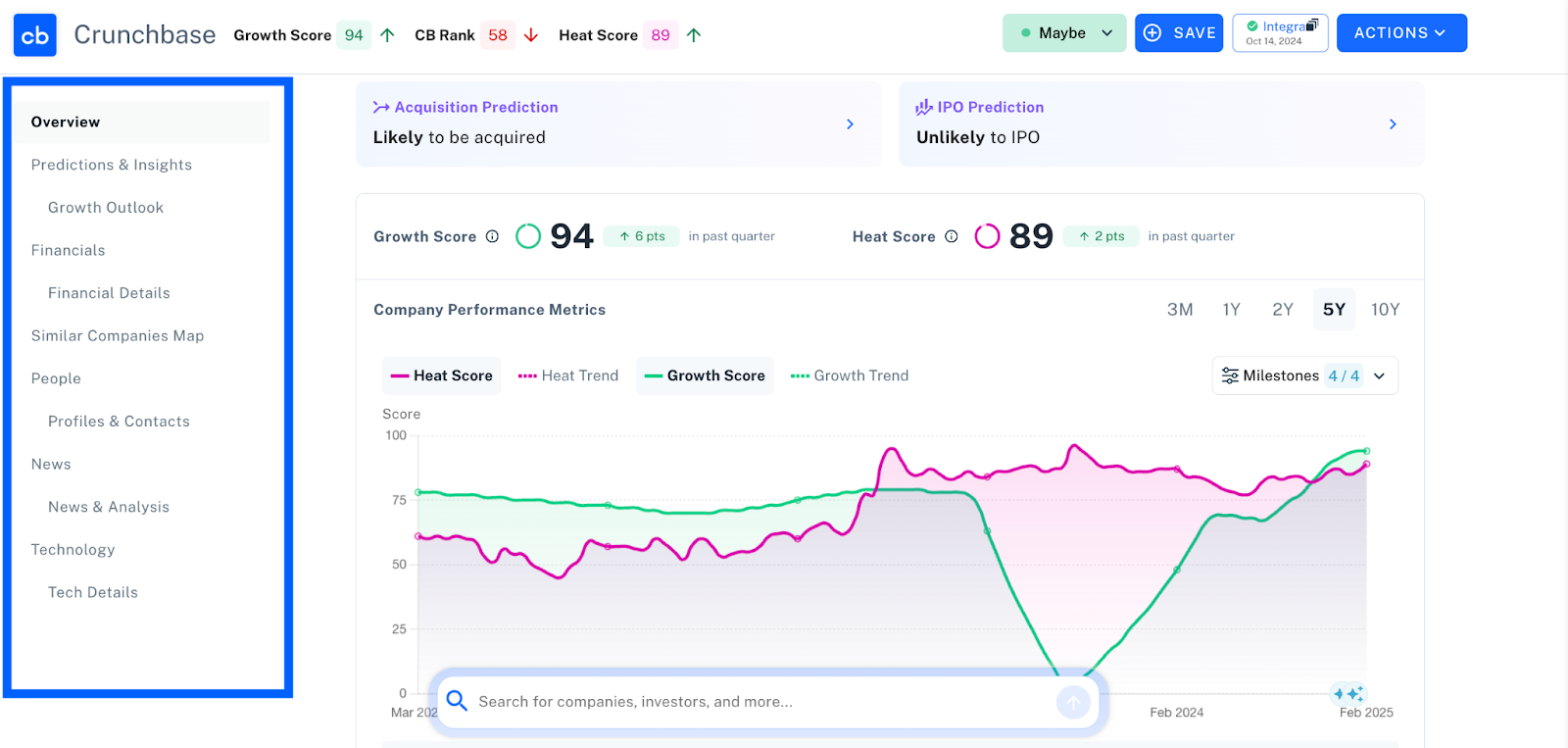
Task: Click 'Likely to be acquired' text
Action: [x=459, y=138]
